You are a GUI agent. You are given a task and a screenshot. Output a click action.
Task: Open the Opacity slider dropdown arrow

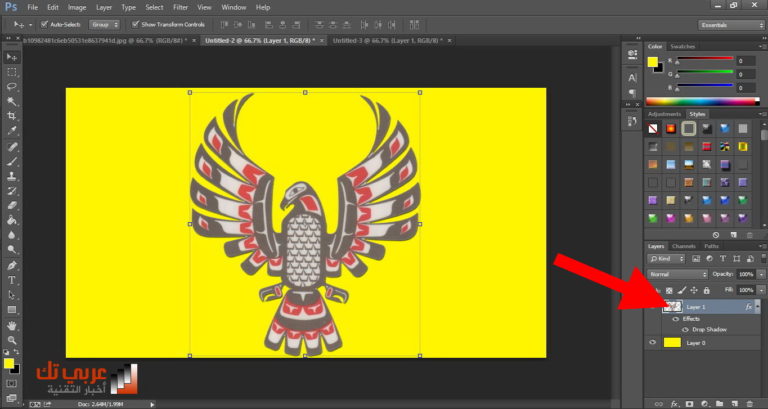tap(761, 274)
